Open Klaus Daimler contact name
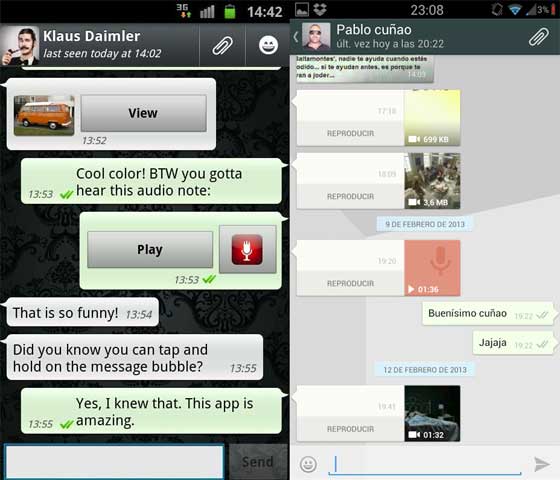 coord(91,36)
